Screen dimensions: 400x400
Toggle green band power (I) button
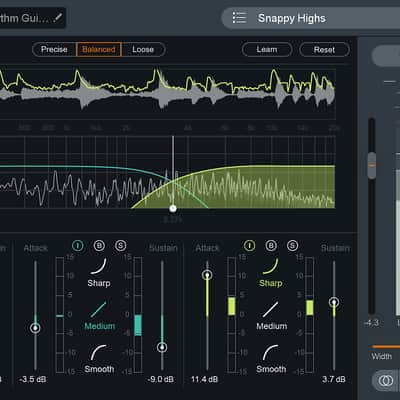point(249,246)
